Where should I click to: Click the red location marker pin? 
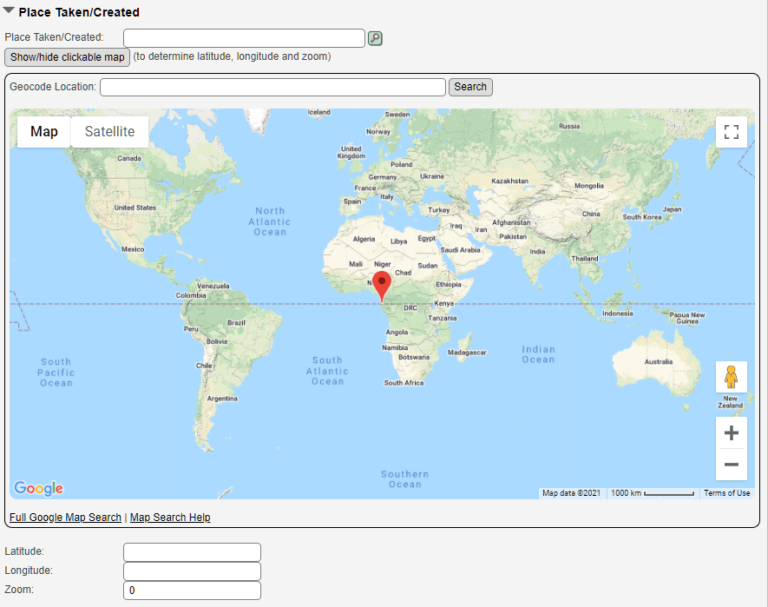[x=381, y=285]
